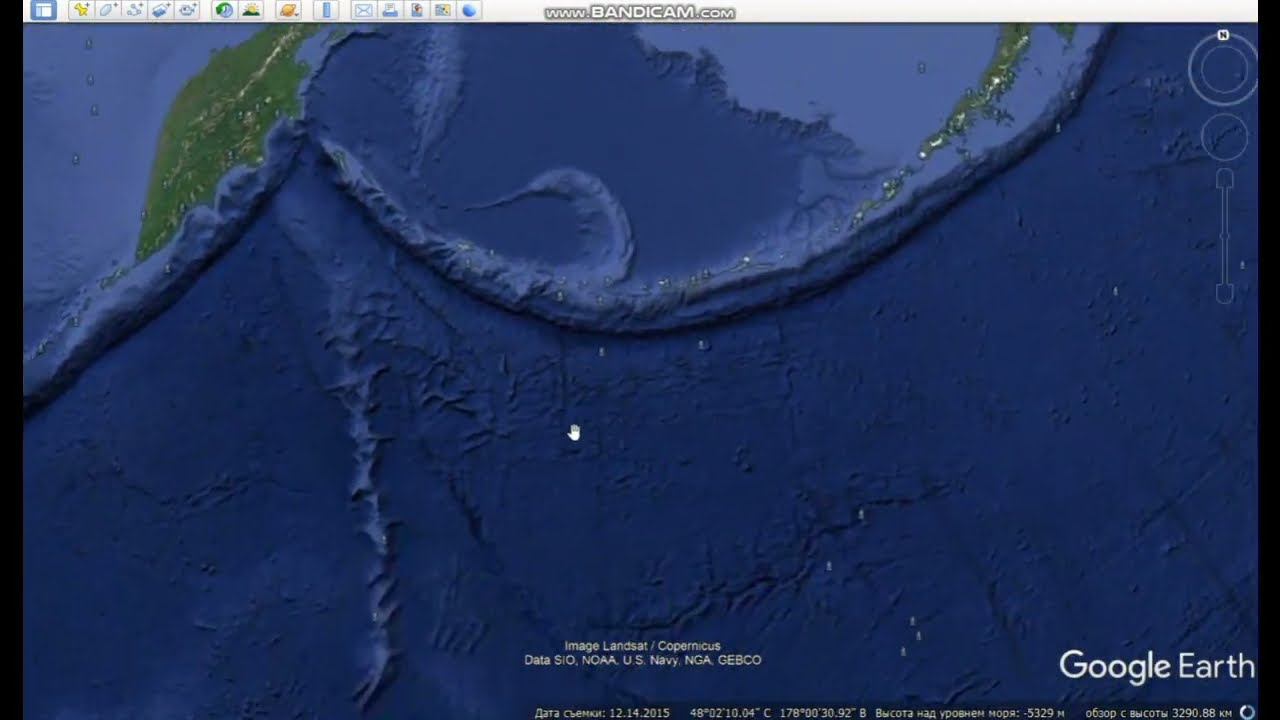Email the current view
The width and height of the screenshot is (1280, 720).
(x=363, y=10)
